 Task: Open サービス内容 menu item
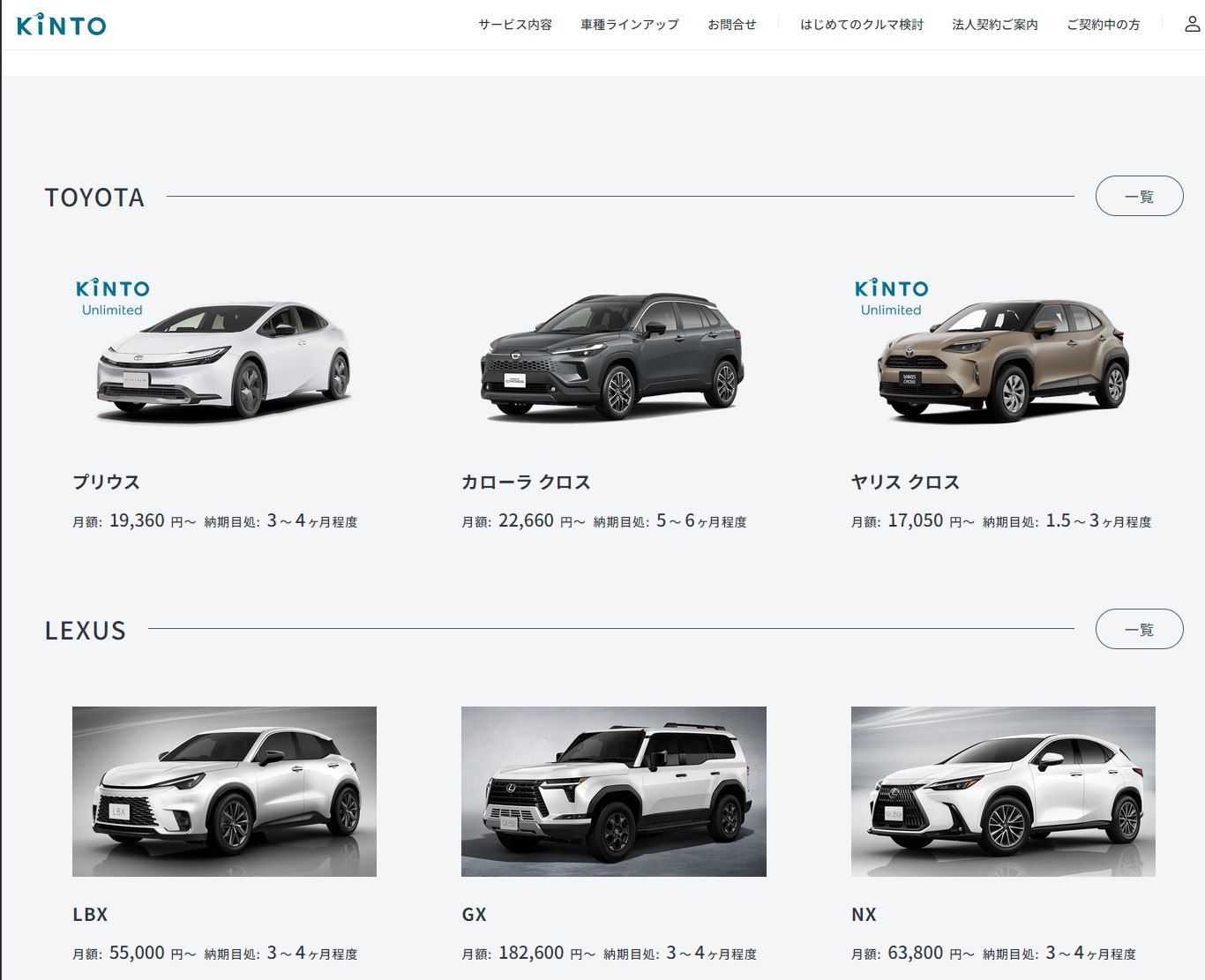coord(515,25)
